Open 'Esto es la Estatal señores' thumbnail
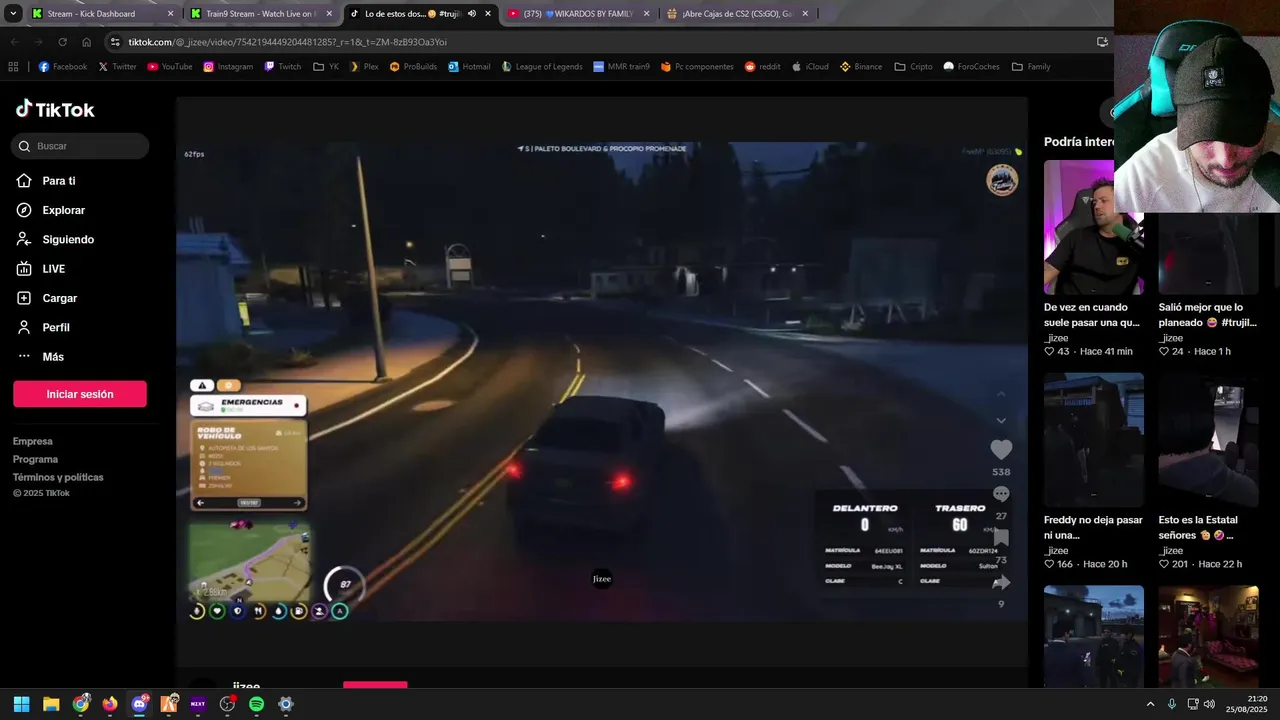1280x720 pixels. (1208, 440)
